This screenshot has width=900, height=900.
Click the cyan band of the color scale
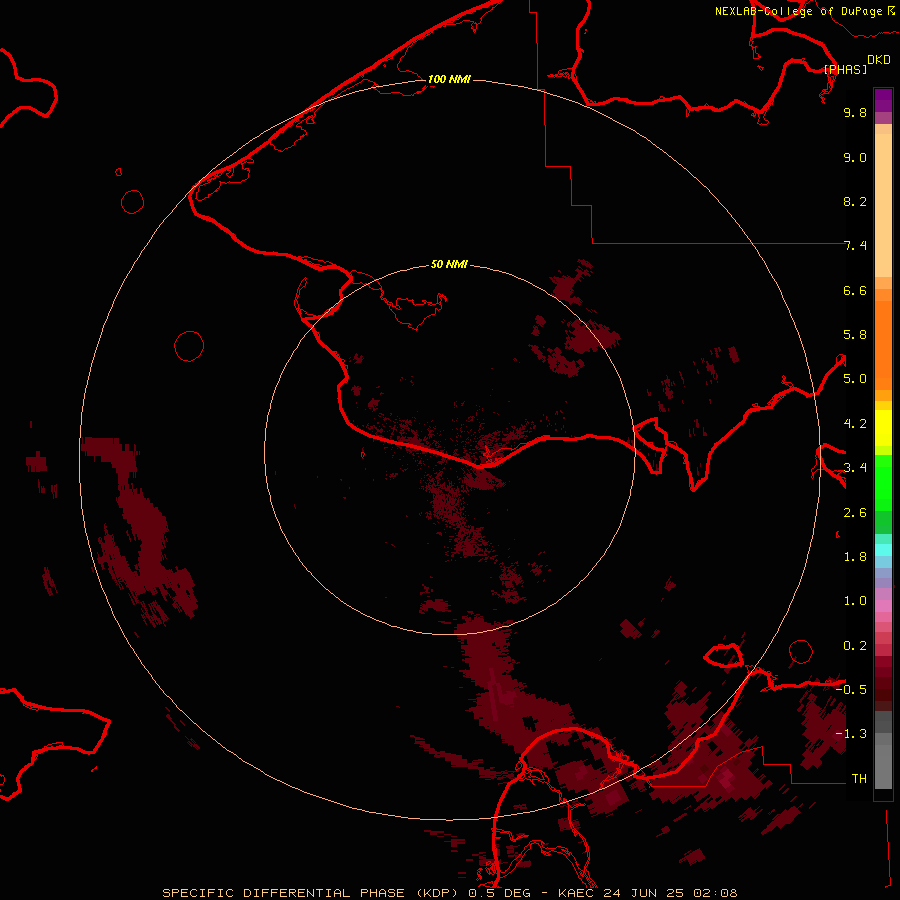click(883, 550)
